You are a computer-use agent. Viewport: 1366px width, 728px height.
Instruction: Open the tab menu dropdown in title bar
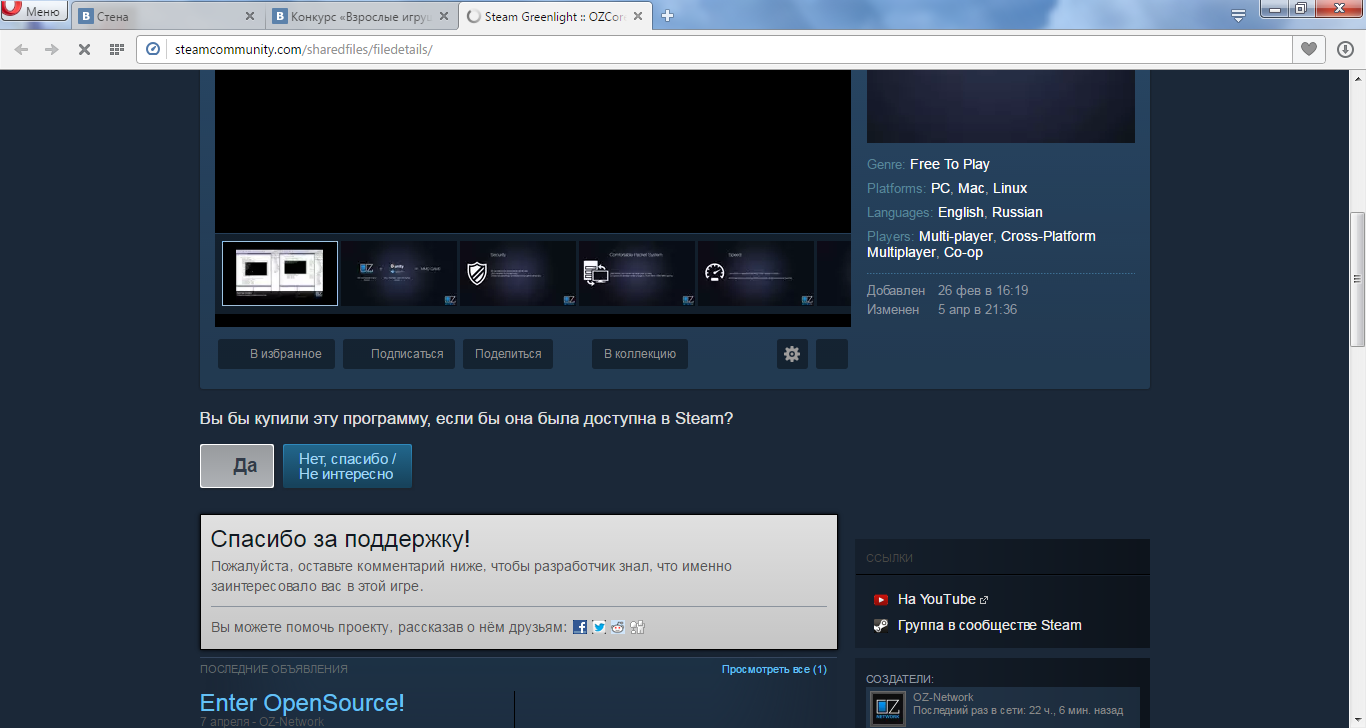[1238, 15]
